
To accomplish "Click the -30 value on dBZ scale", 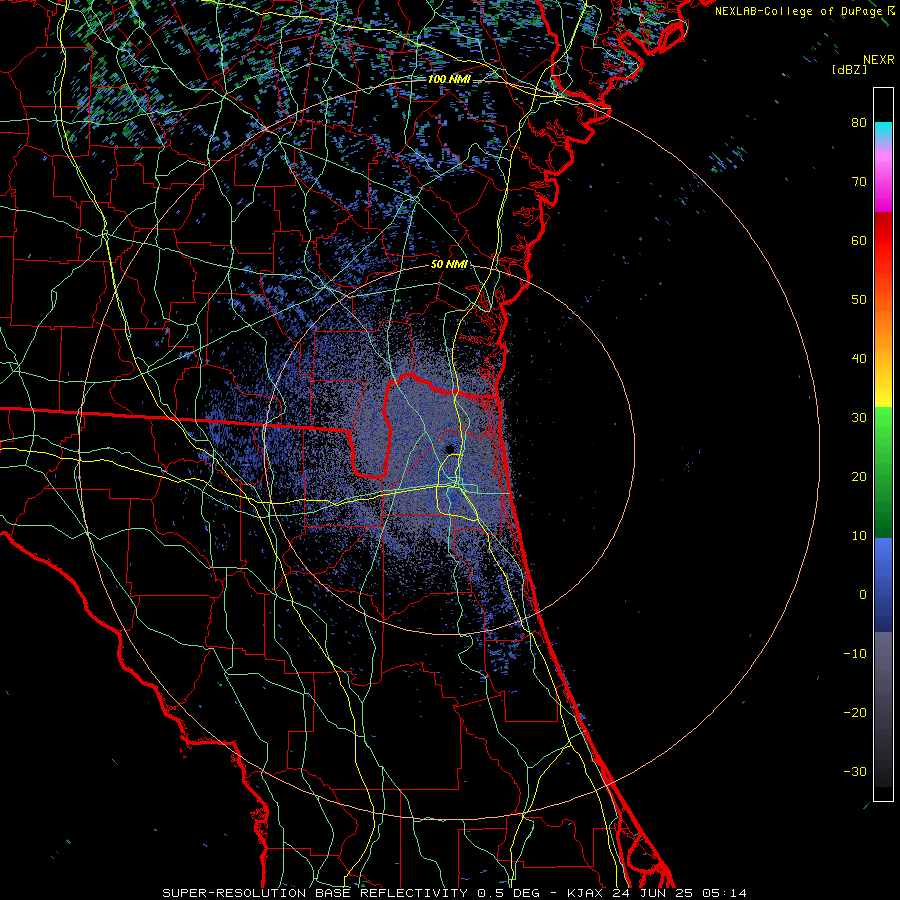I will point(855,773).
